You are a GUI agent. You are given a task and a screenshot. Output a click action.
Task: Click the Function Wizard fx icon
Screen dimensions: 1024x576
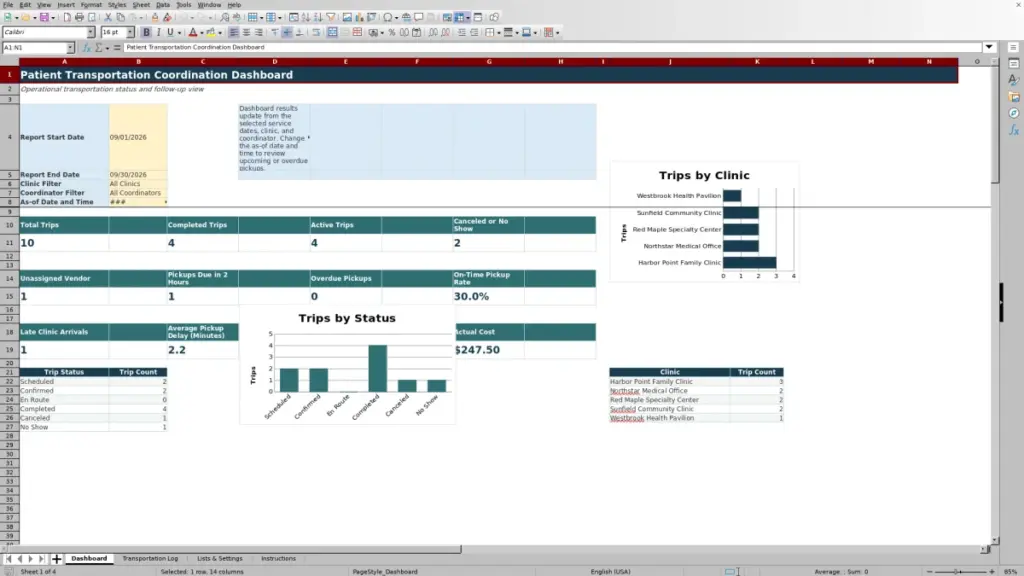coord(86,48)
